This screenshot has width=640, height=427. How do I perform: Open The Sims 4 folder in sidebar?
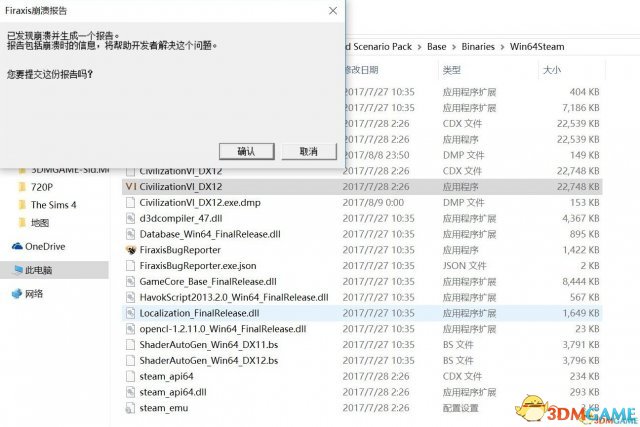coord(53,205)
